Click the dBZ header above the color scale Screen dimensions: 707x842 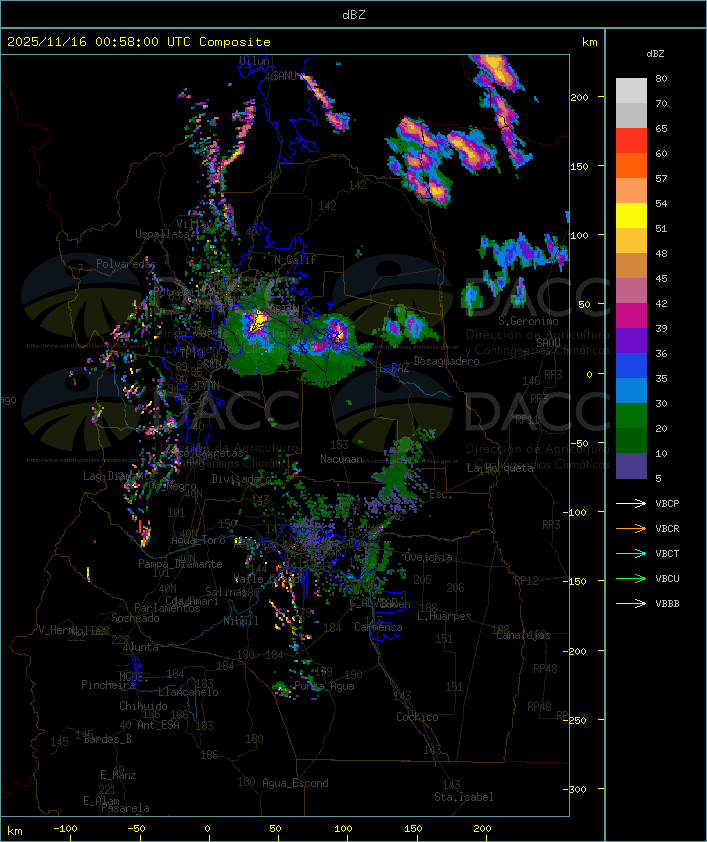coord(655,54)
